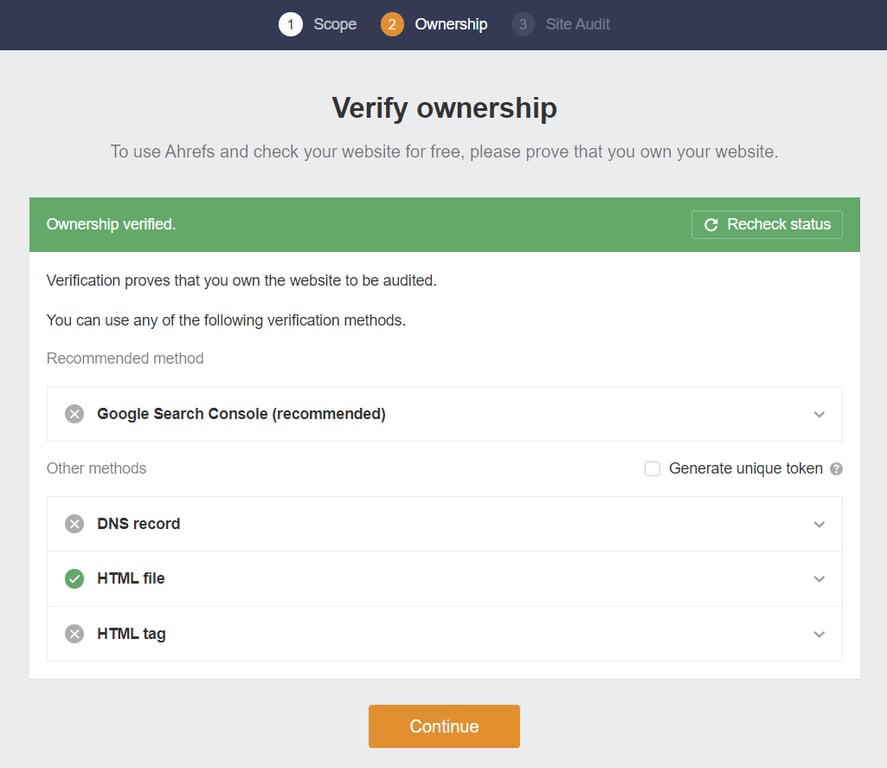
Task: Open help via the question mark icon
Action: (836, 468)
